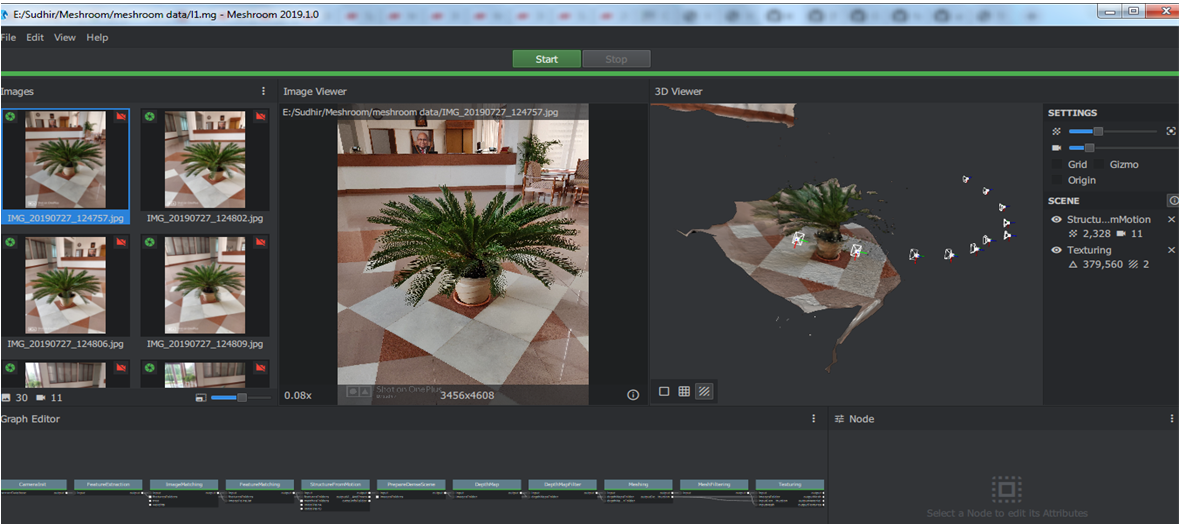Select thumbnail IMG_20190727_124757.jpg
This screenshot has width=1180, height=525.
tap(65, 166)
